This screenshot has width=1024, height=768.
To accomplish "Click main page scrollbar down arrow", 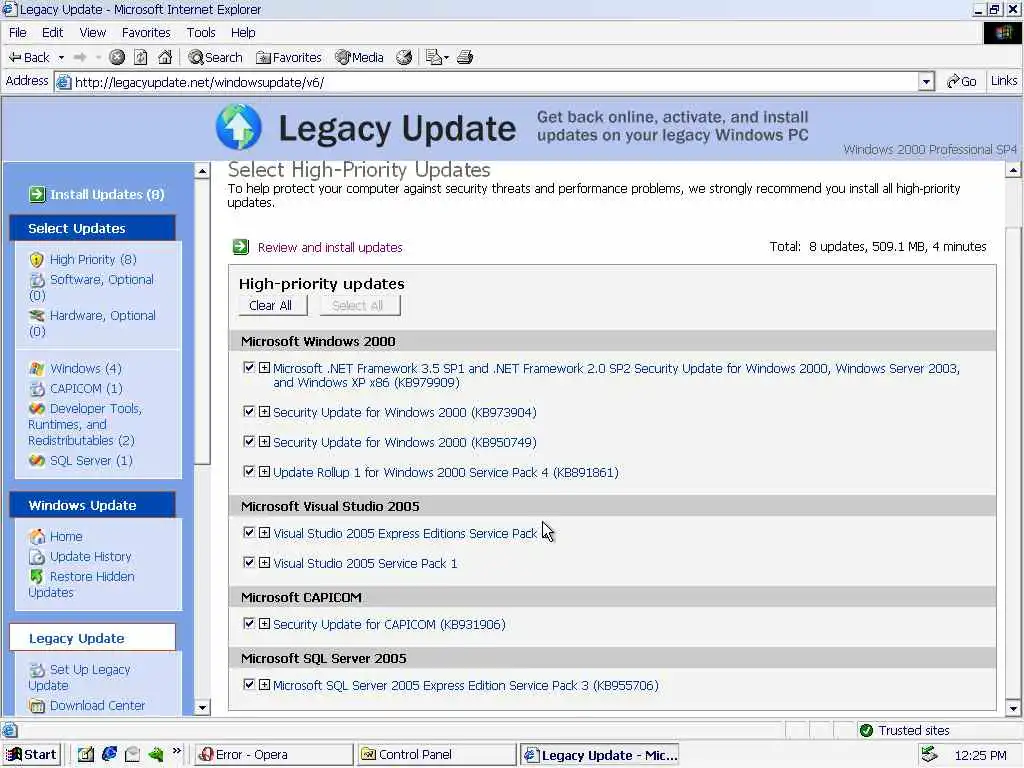I will coord(1013,708).
